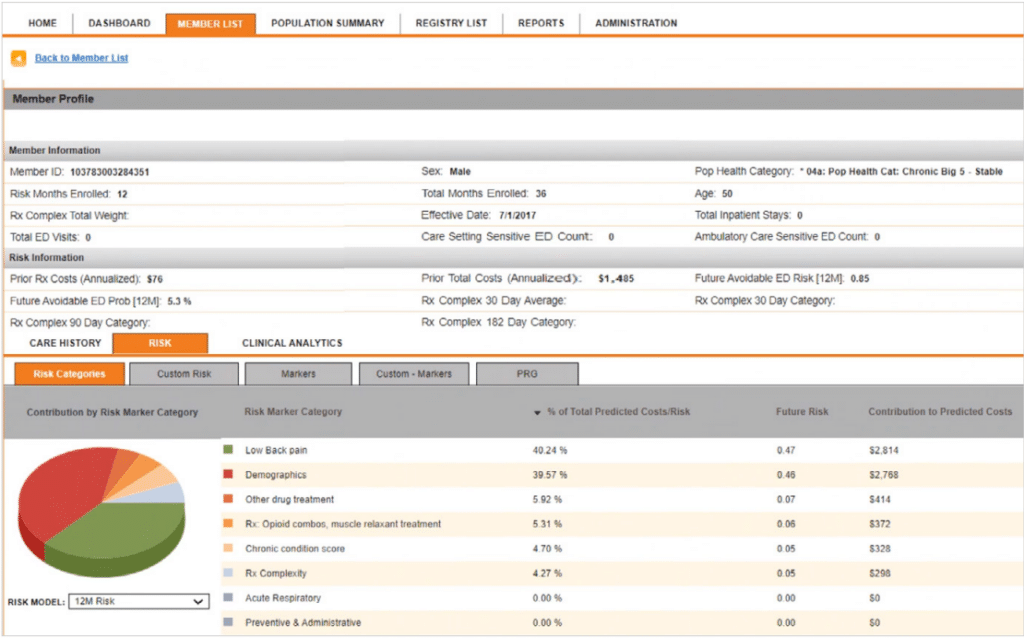
Task: Open the CLINICAL ANALYTICS tab
Action: [292, 343]
